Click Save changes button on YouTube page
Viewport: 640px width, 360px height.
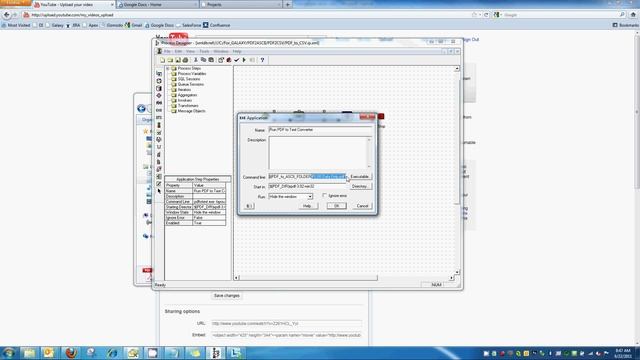pos(227,296)
